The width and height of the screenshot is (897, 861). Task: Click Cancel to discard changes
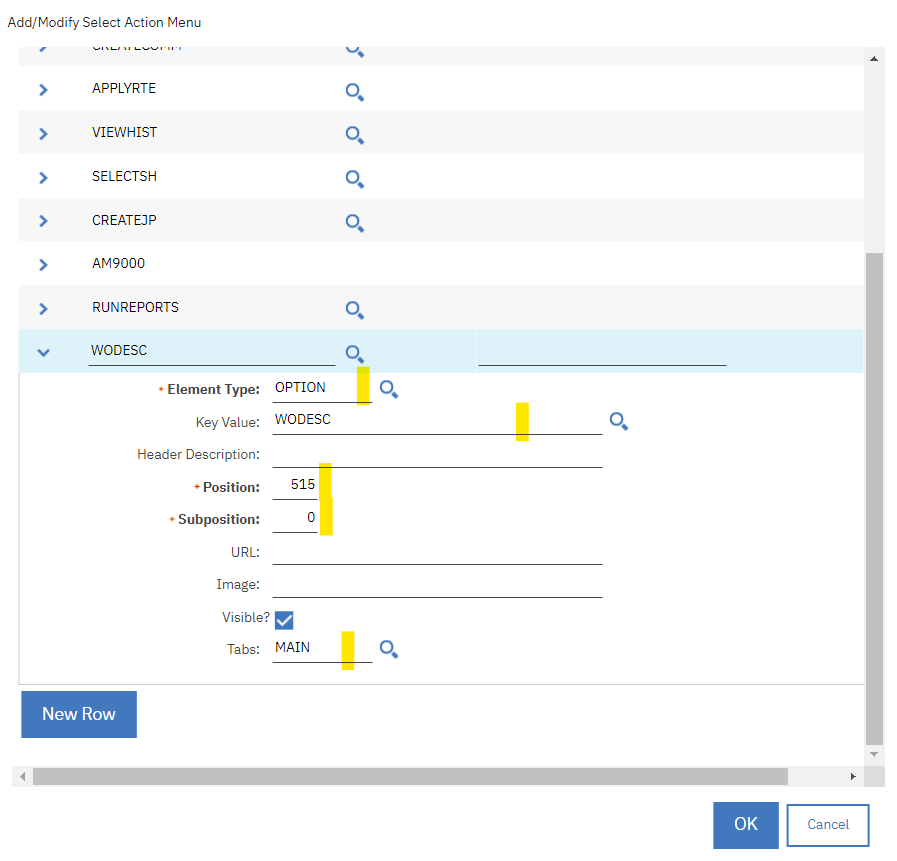(828, 824)
